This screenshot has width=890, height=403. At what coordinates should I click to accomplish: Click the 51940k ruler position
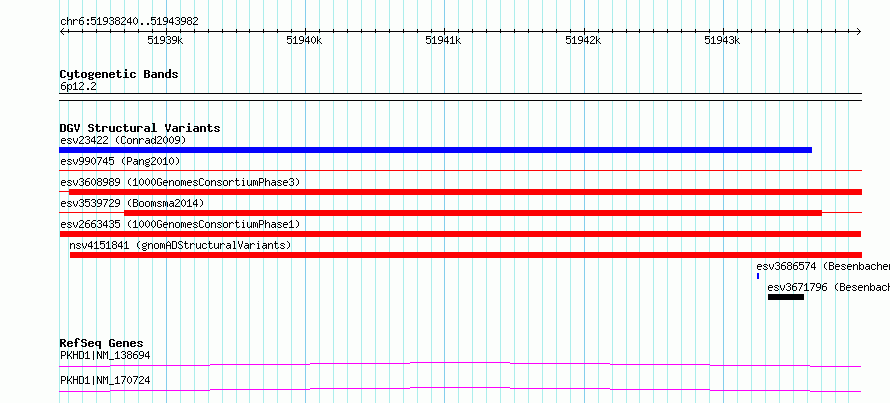point(304,40)
